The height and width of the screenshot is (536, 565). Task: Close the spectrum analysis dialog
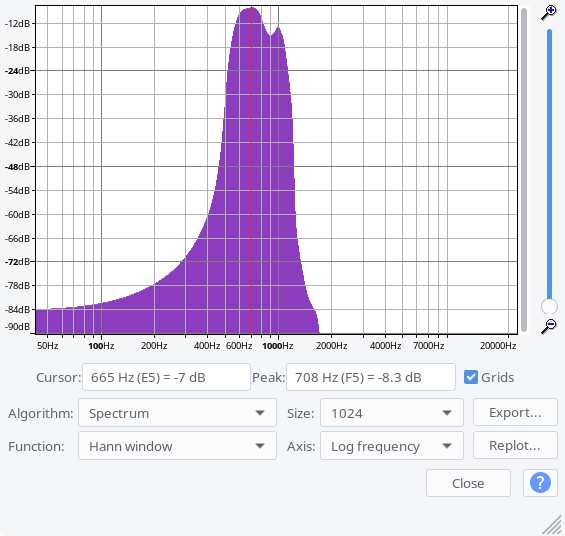tap(468, 483)
